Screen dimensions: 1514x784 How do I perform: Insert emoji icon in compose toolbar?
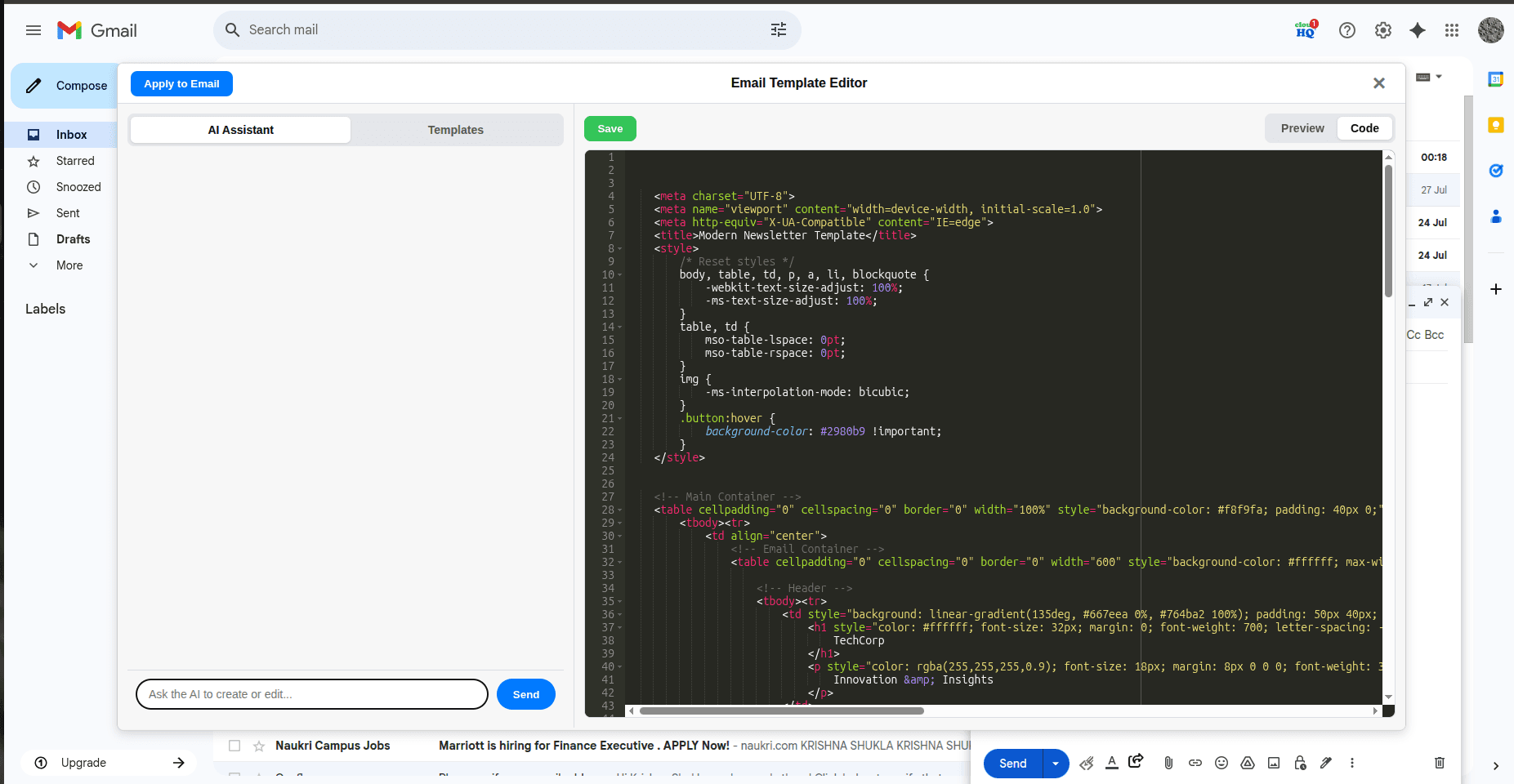pyautogui.click(x=1221, y=763)
